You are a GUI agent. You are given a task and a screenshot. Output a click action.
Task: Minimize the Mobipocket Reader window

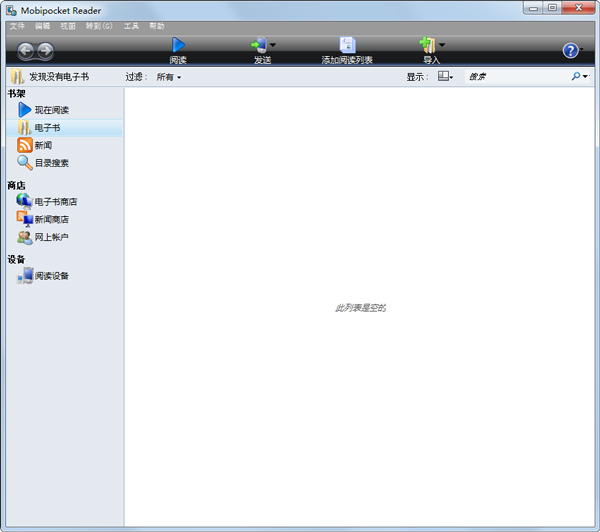tap(533, 8)
